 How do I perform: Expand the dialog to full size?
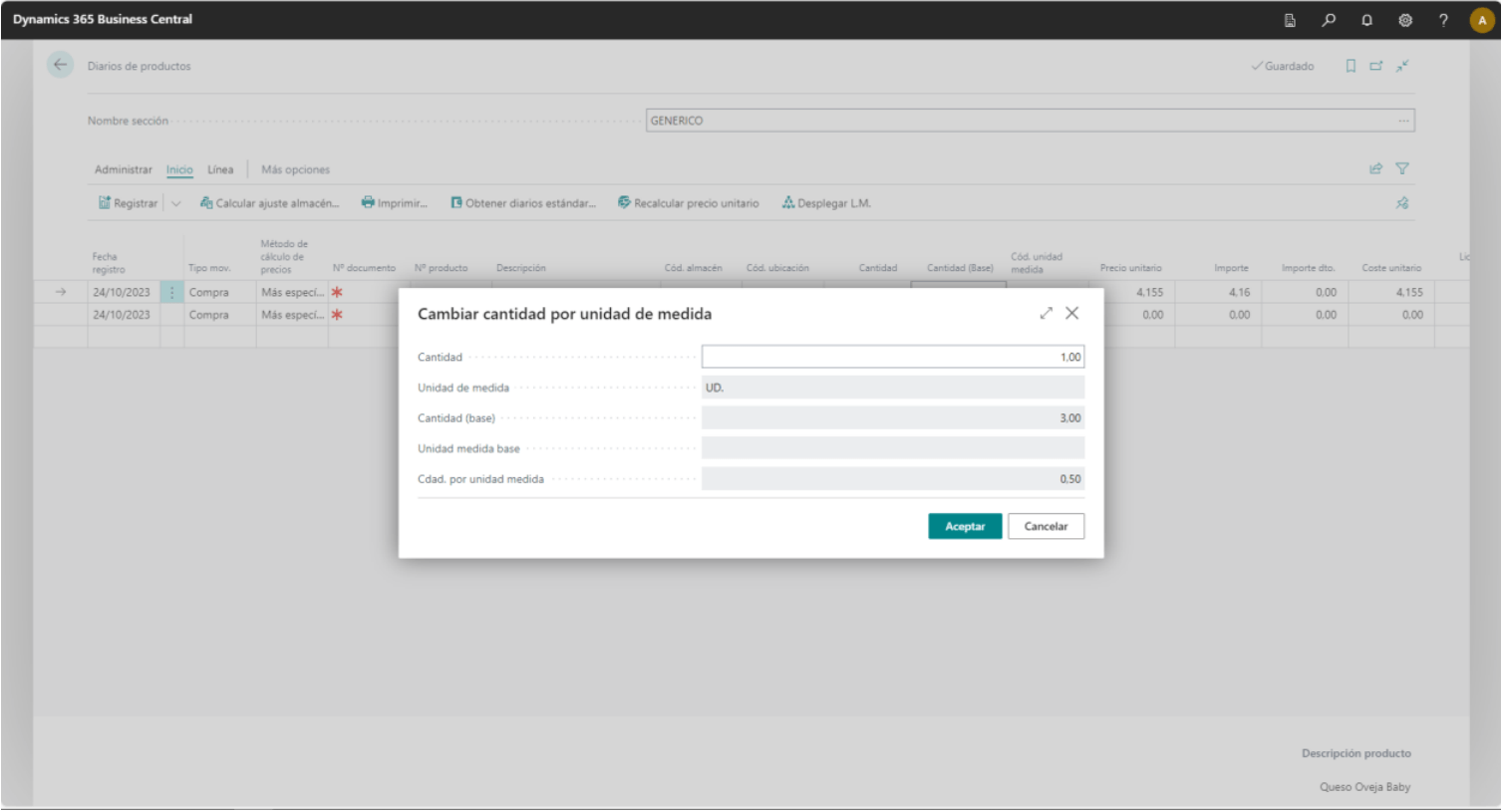(1046, 314)
